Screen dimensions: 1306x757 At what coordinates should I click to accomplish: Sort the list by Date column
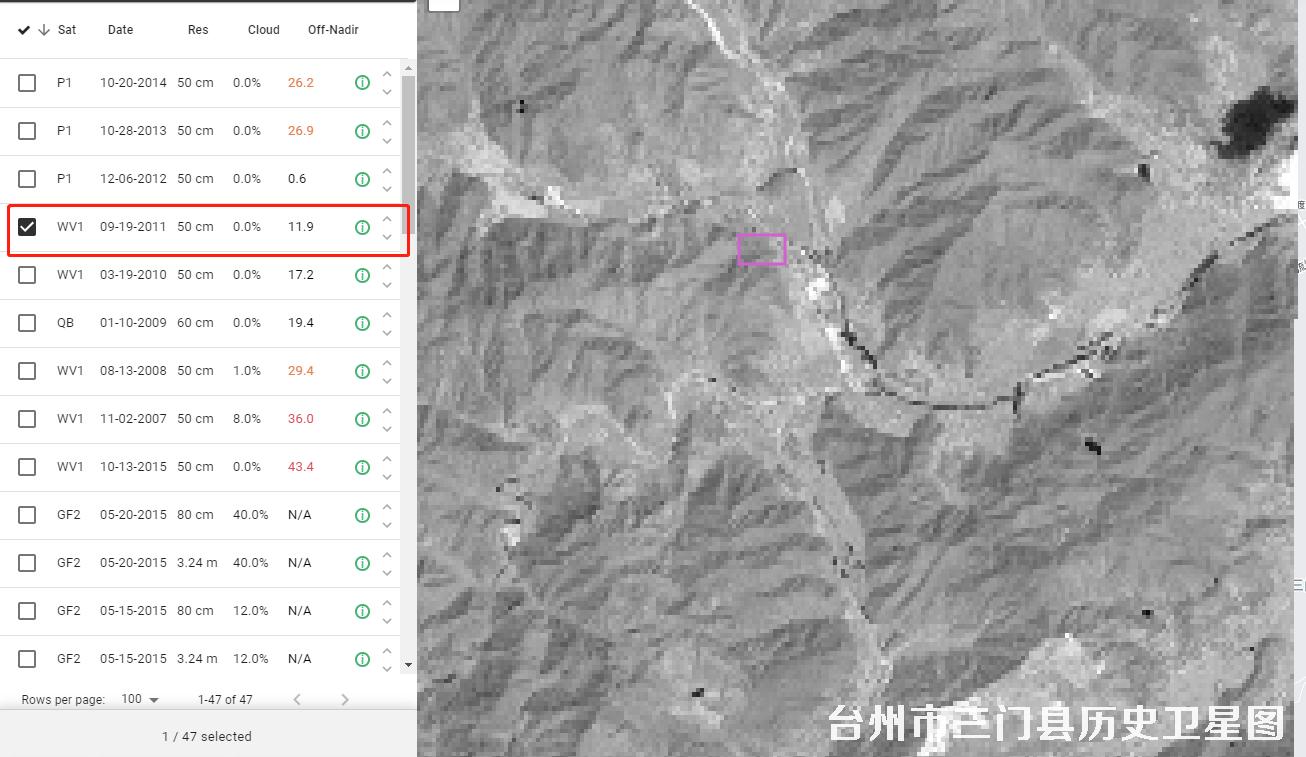(120, 30)
